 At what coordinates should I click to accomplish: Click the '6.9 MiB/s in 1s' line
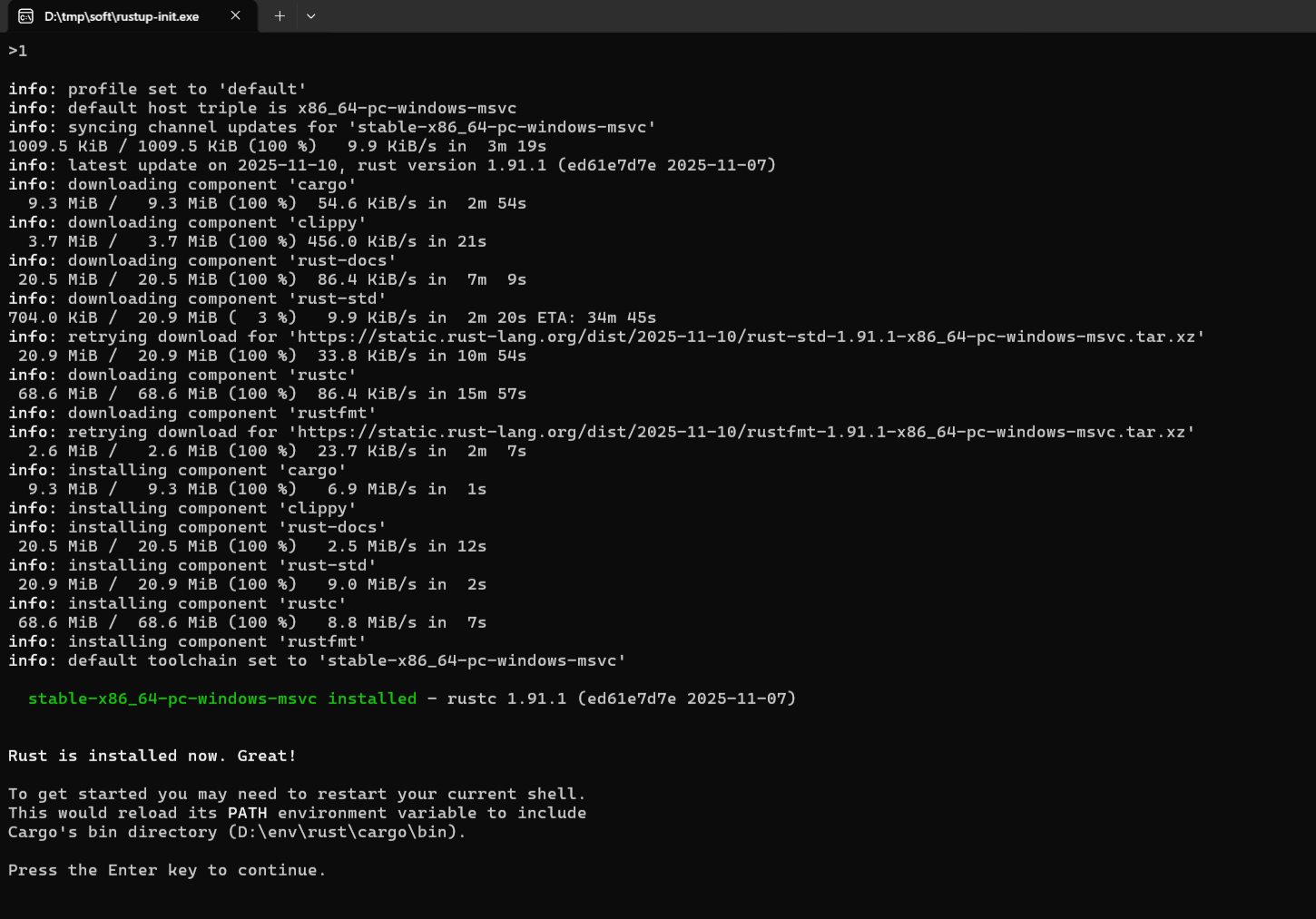(257, 489)
